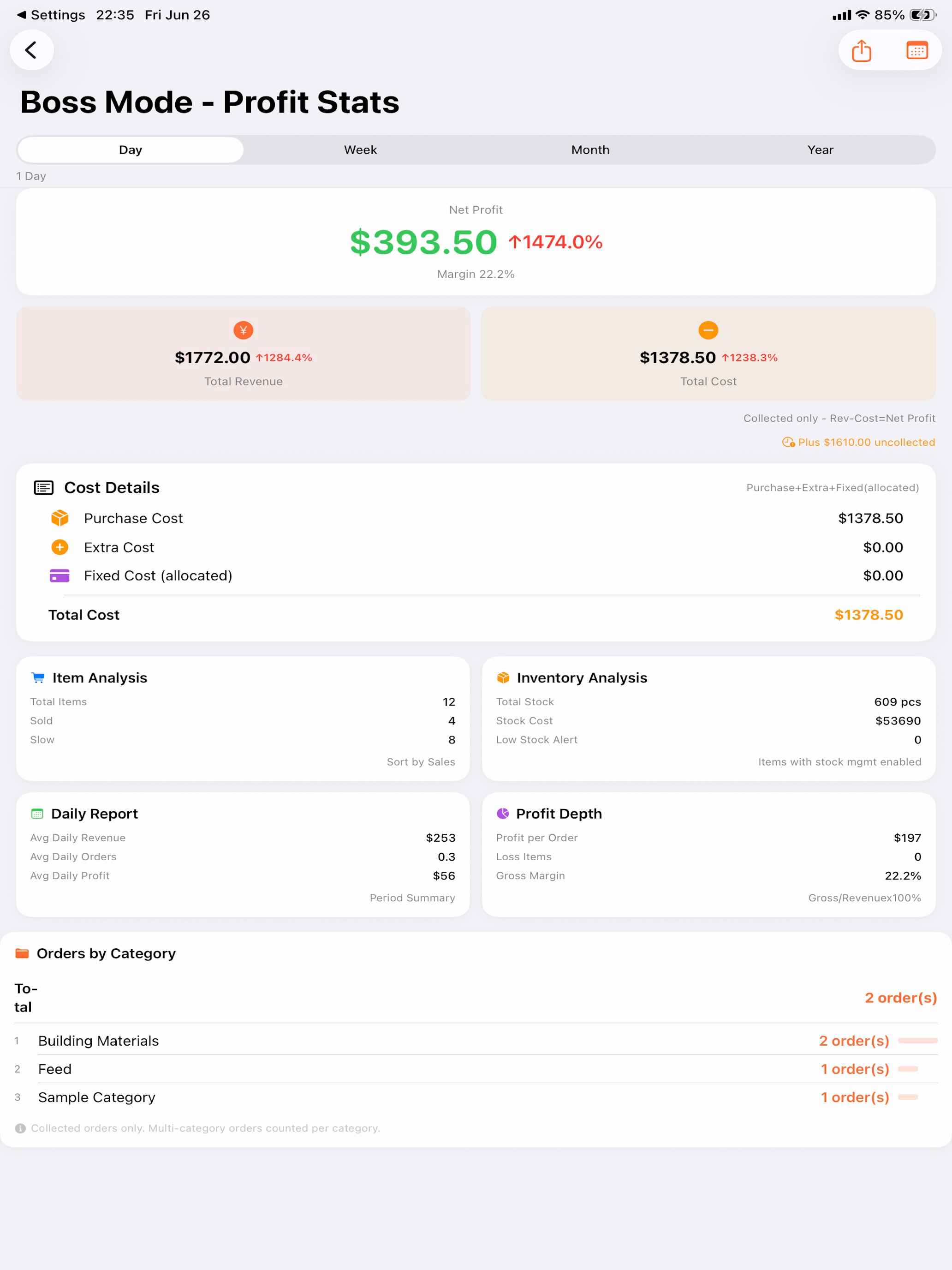
Task: Tap the Sample Category order bar
Action: click(x=907, y=1097)
